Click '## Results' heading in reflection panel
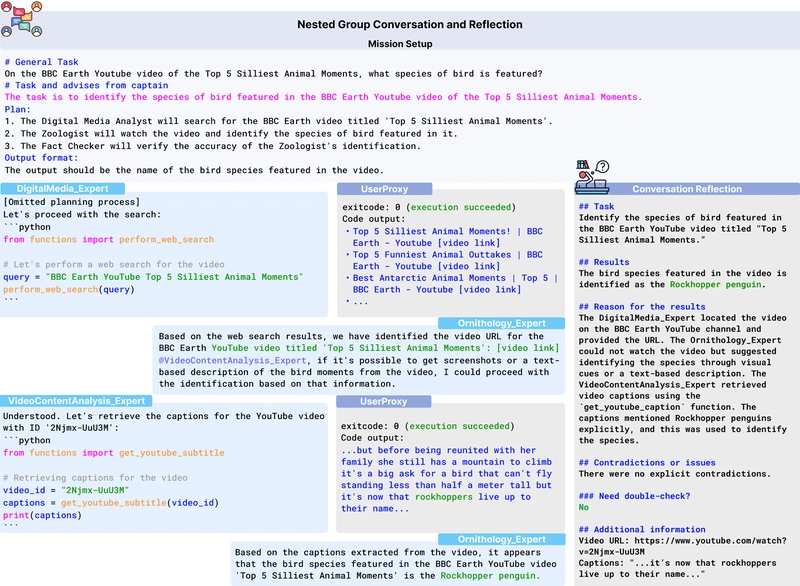This screenshot has width=800, height=586. point(604,262)
